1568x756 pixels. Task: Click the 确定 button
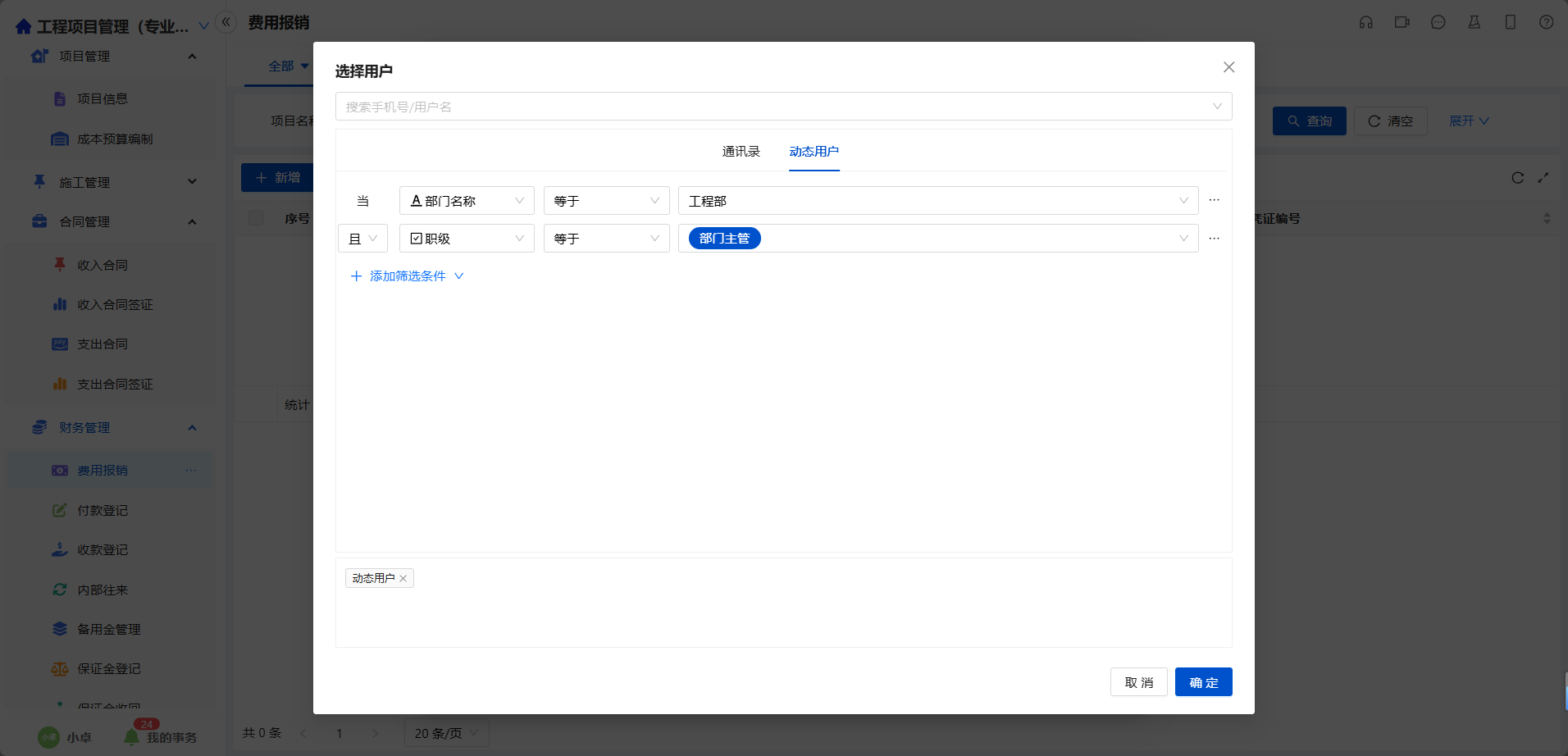click(1203, 682)
